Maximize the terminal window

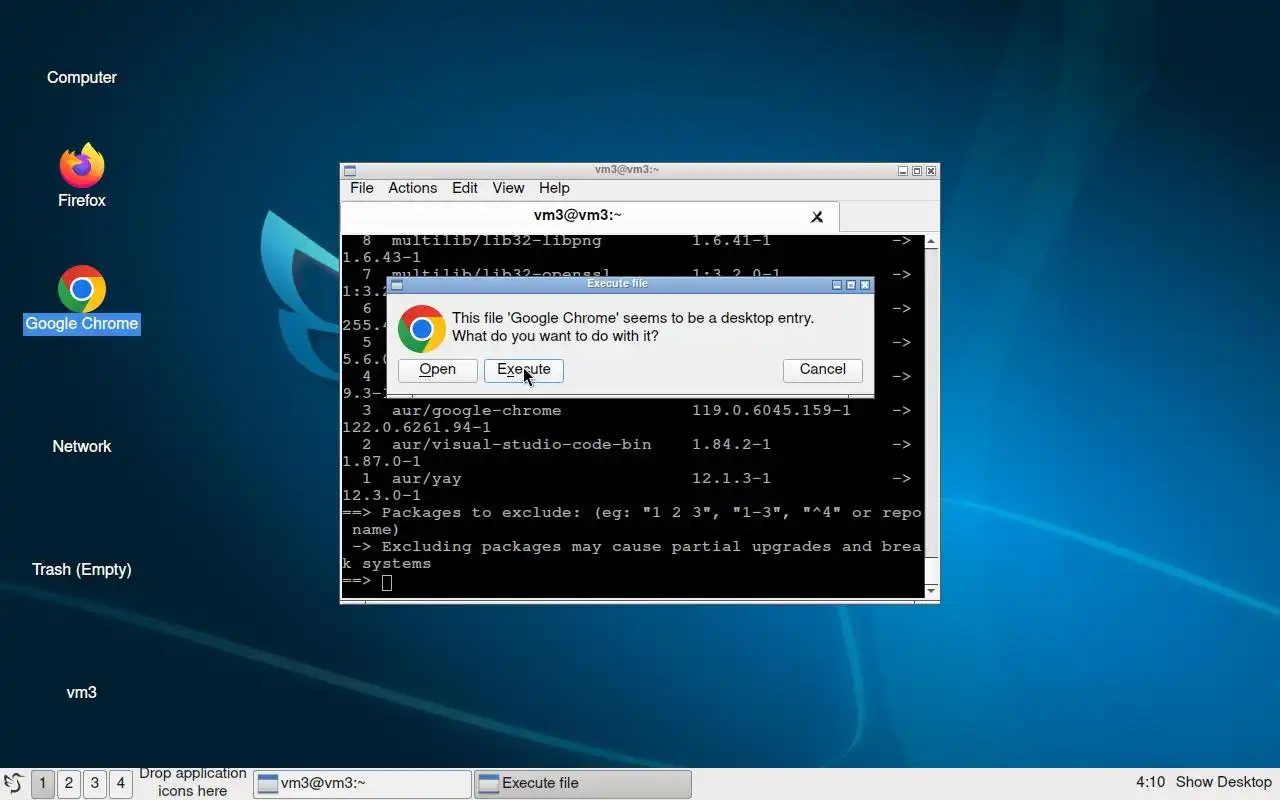point(917,171)
